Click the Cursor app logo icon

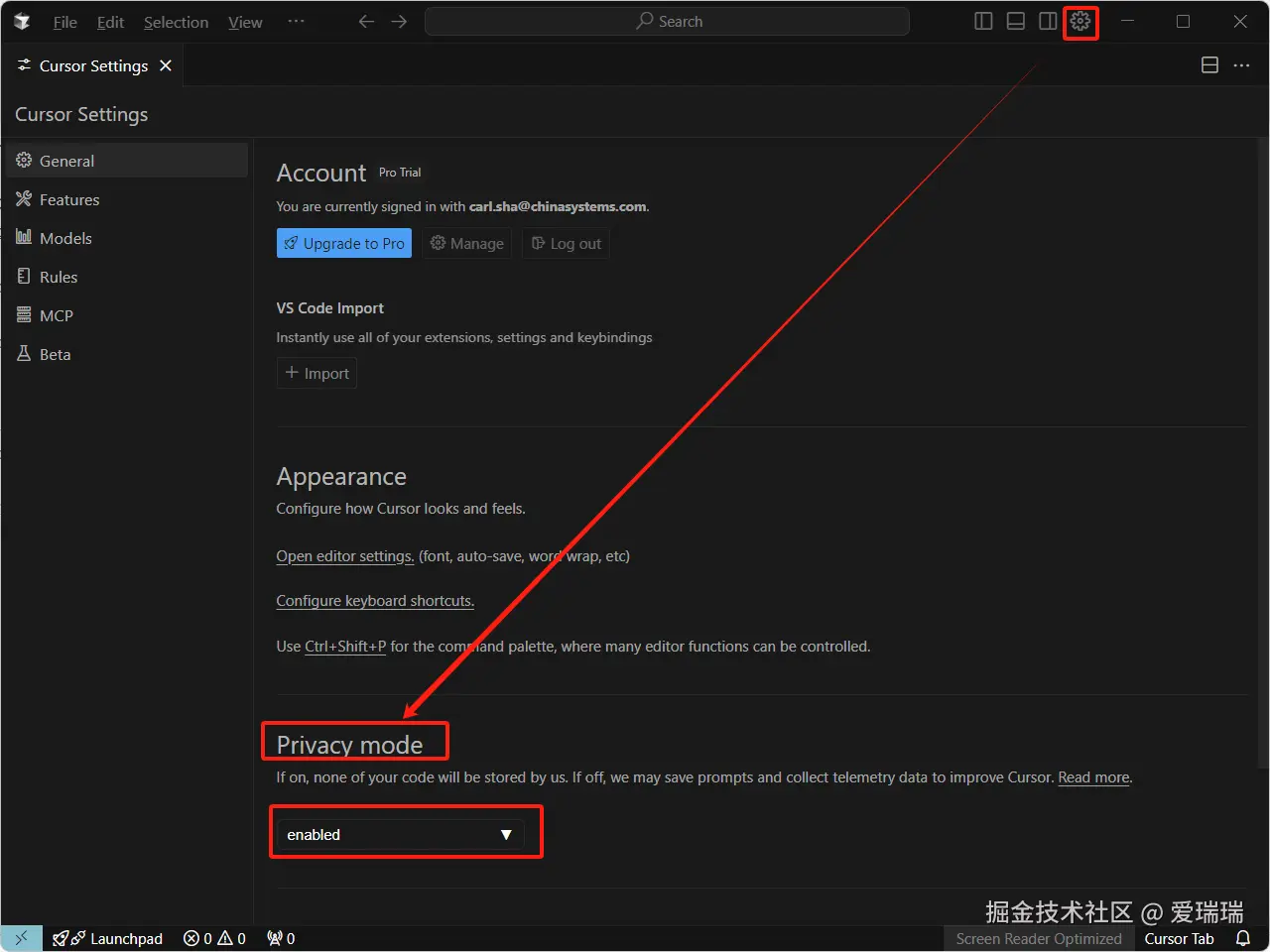(x=22, y=22)
